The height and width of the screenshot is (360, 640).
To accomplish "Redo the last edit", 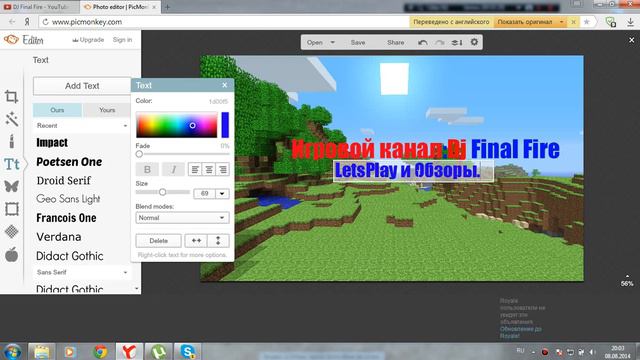I will point(440,42).
